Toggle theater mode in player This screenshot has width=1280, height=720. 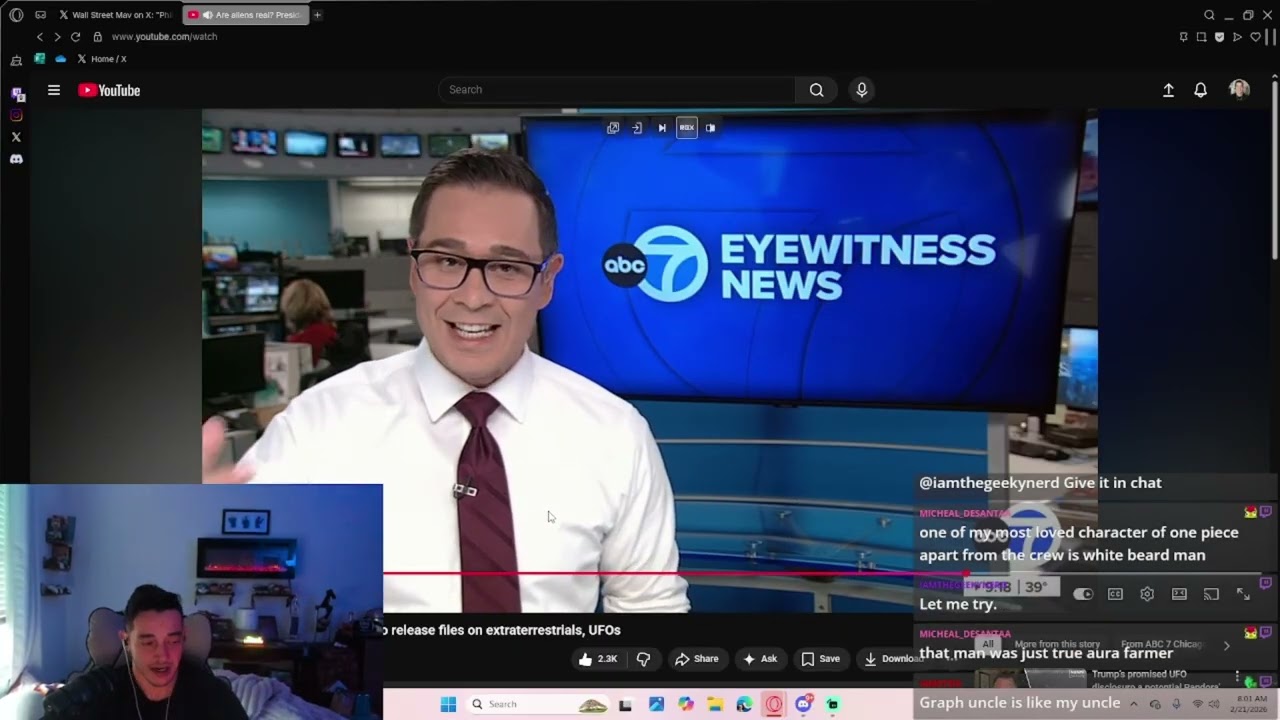[x=1179, y=594]
